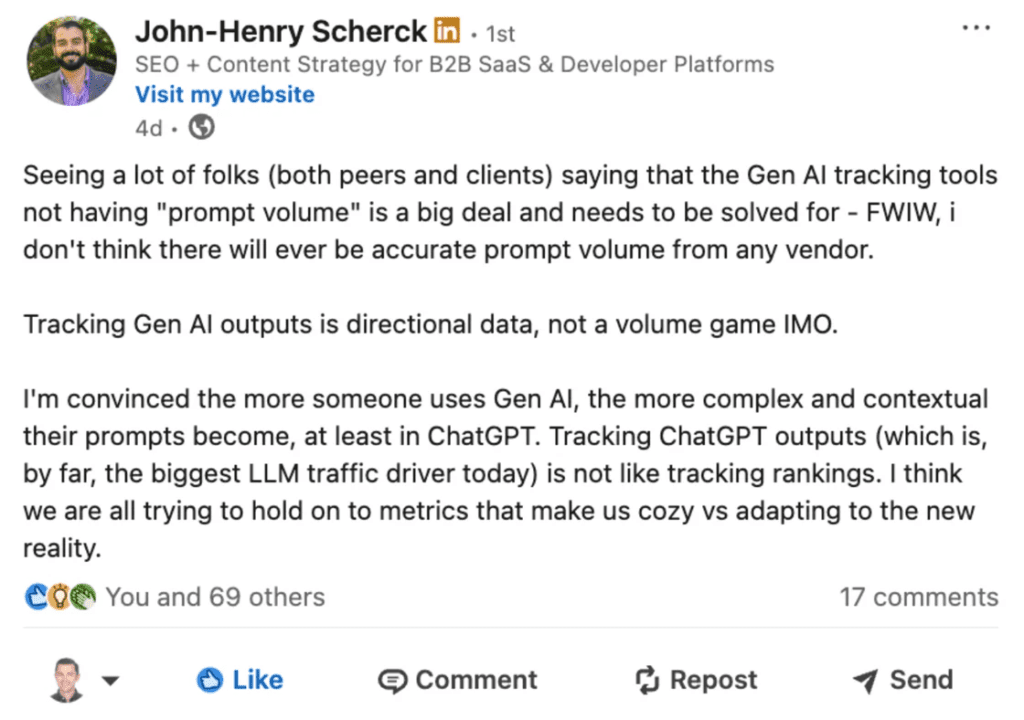Screen dimensions: 1024x720
Task: Click your own small profile avatar
Action: [67, 680]
